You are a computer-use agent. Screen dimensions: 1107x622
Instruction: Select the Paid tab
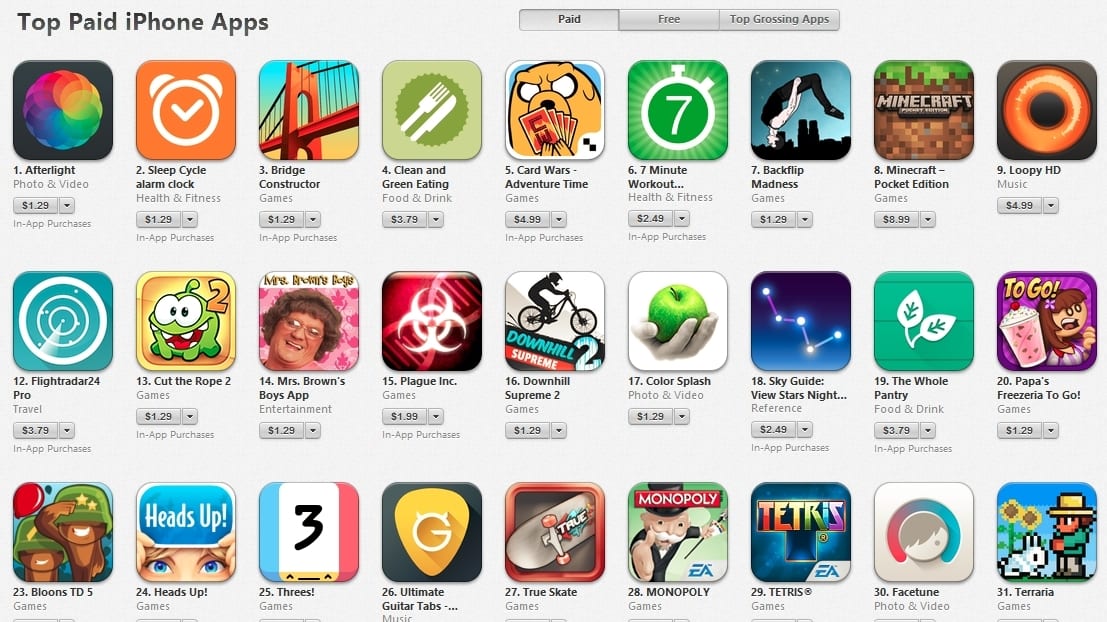[569, 20]
